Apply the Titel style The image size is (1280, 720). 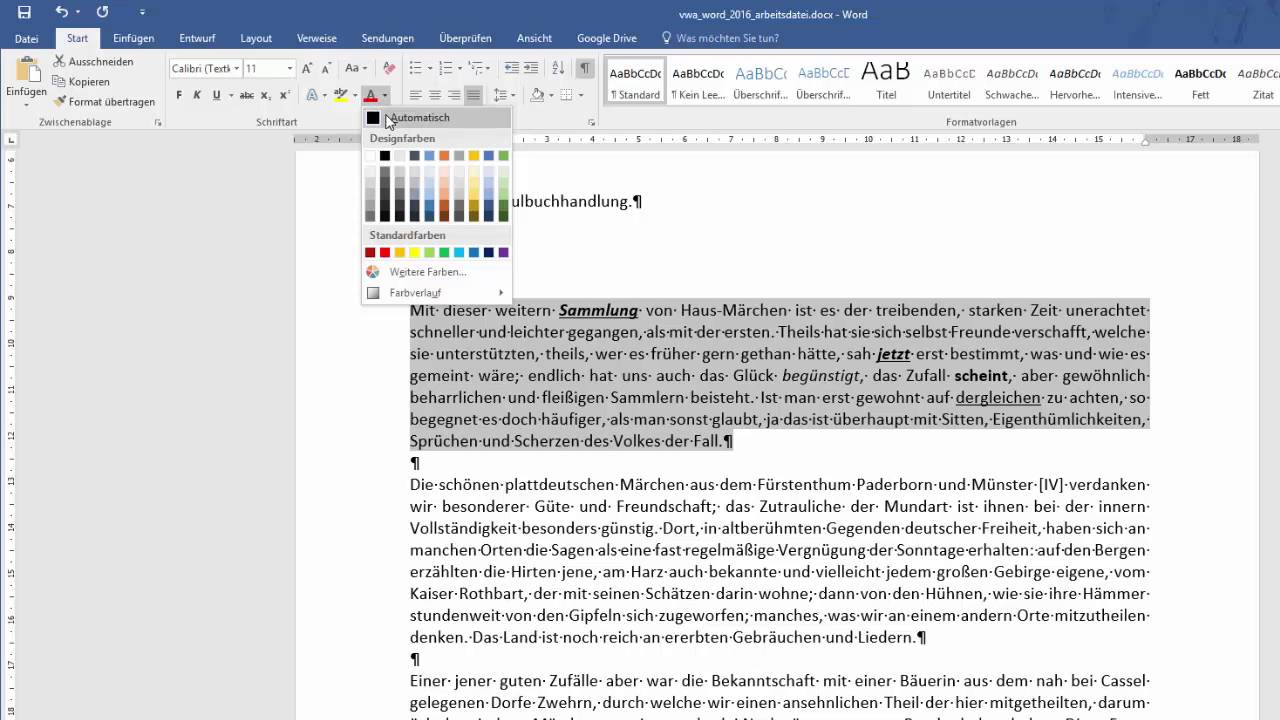click(x=886, y=82)
